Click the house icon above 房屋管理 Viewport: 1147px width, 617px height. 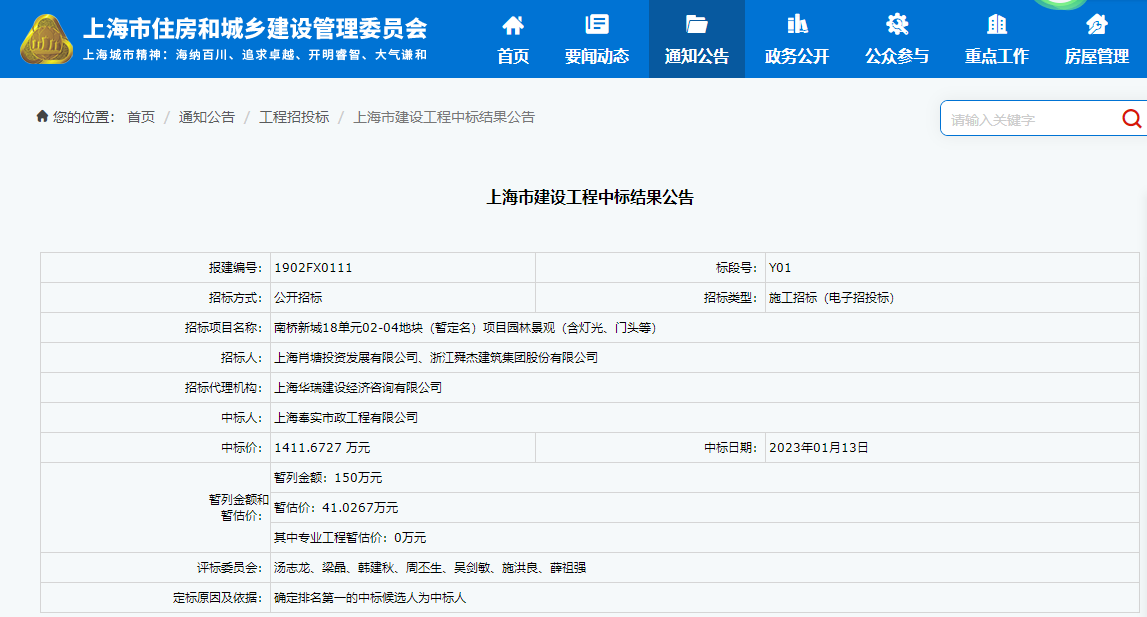pos(1097,25)
